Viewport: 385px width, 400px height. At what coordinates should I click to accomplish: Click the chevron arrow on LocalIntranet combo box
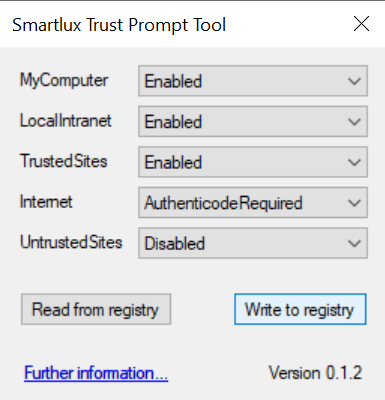(354, 122)
